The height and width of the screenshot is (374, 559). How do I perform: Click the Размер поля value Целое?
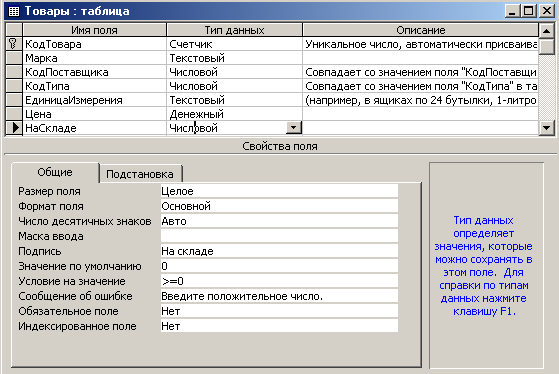[279, 191]
